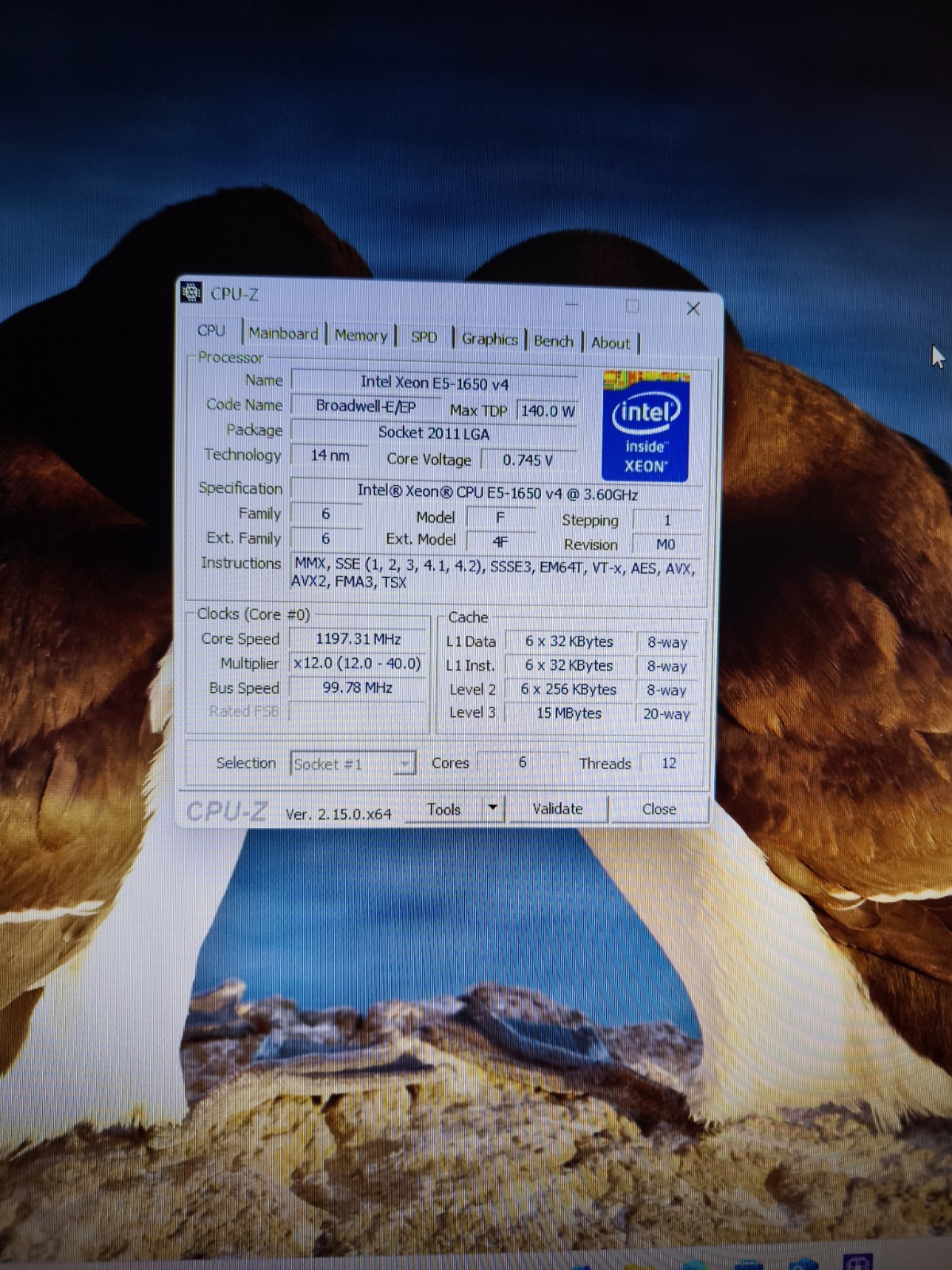952x1270 pixels.
Task: Click the Package value Socket 2011 LGA
Action: [x=434, y=433]
